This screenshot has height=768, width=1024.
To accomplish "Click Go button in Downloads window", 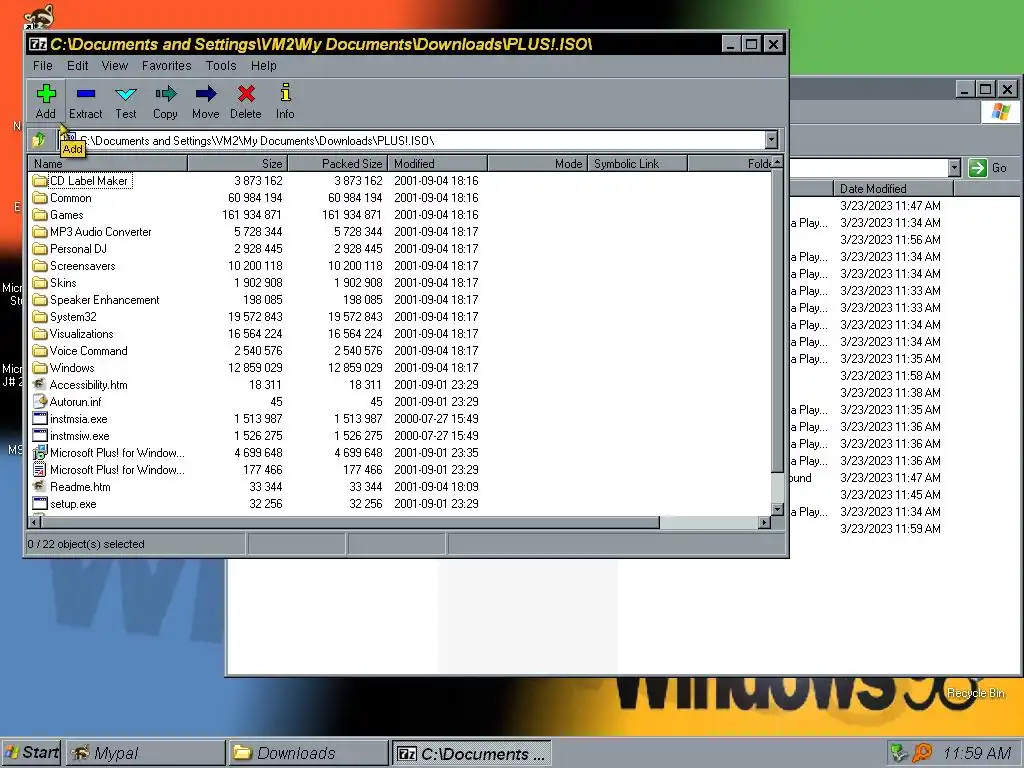I will click(987, 168).
